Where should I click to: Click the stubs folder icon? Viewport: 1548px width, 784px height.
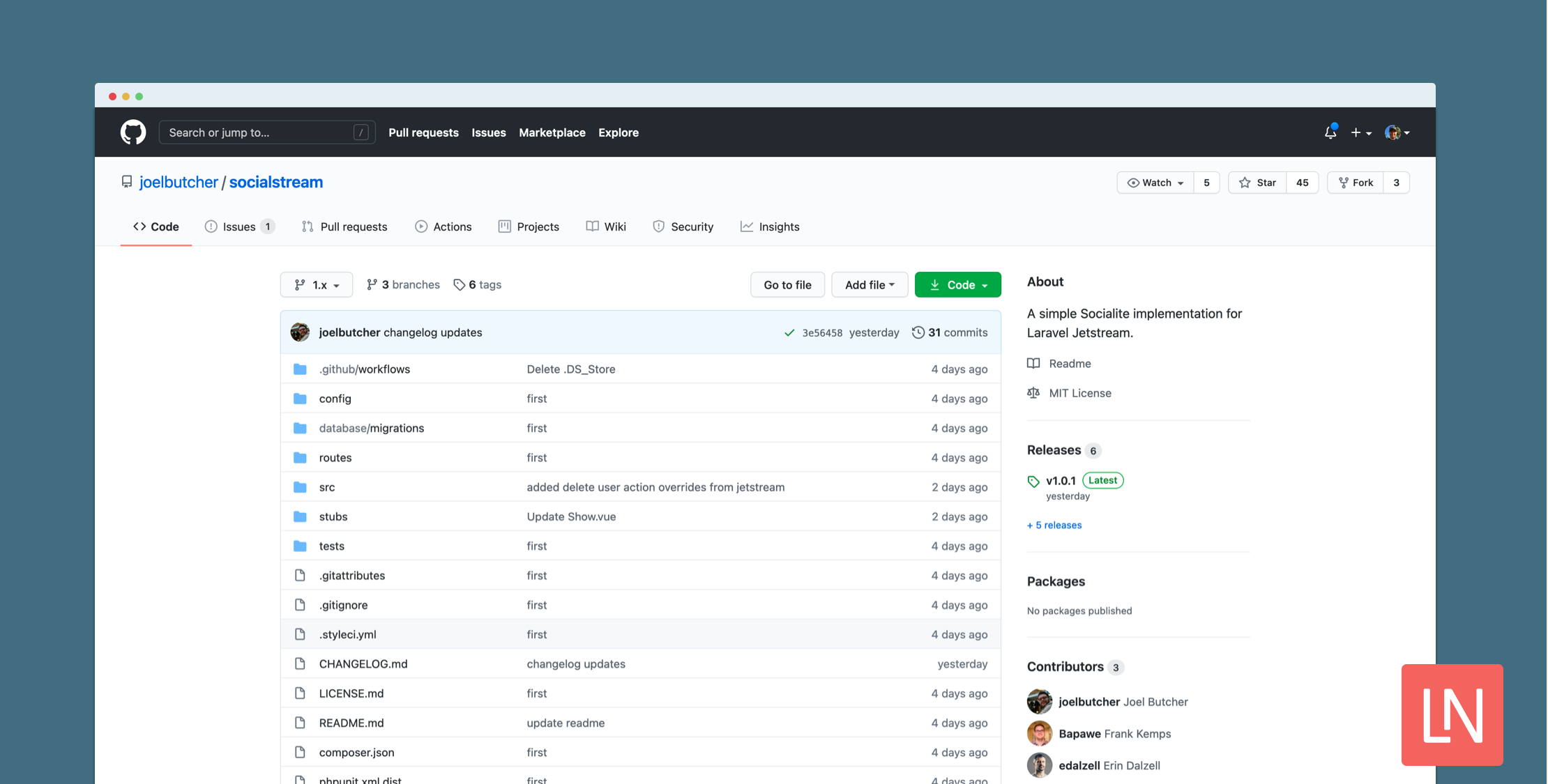[x=300, y=516]
